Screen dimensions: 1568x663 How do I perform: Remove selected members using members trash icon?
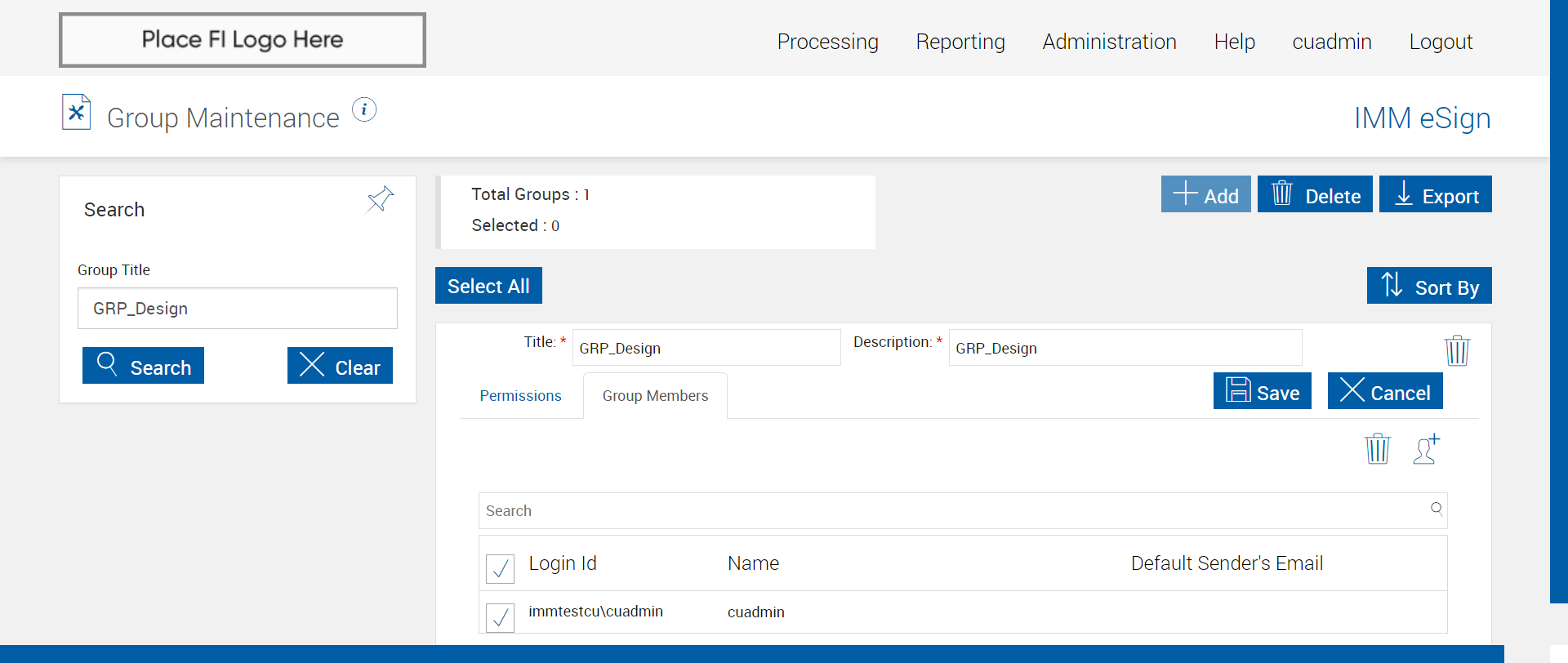click(x=1377, y=449)
